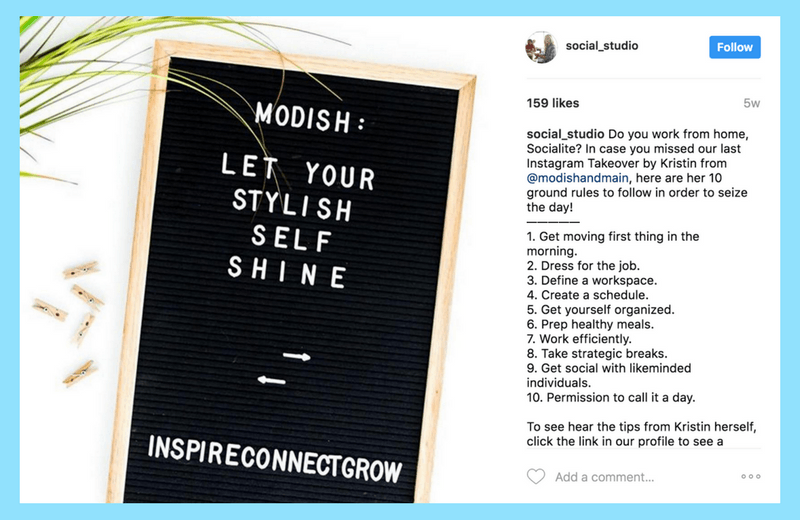The width and height of the screenshot is (800, 520).
Task: Click the LET YOUR STYLISH SELF SHINE text
Action: pos(297,220)
